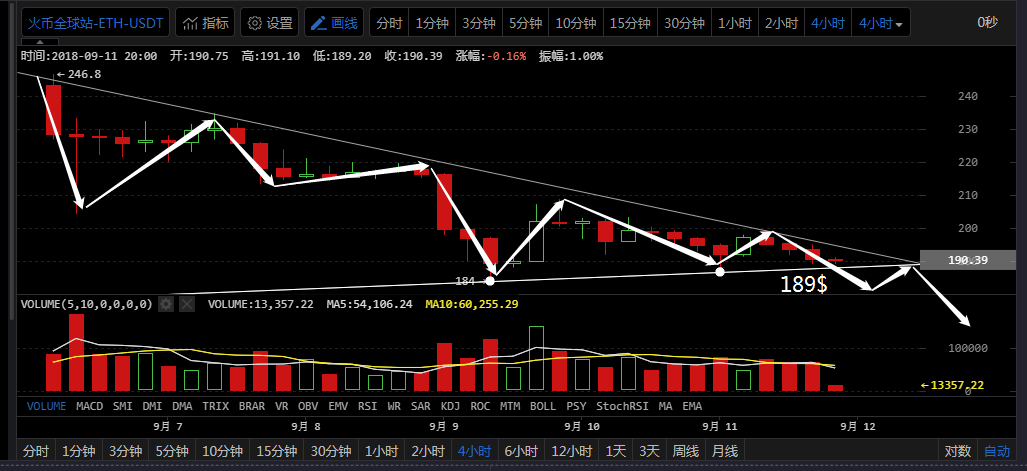Screen dimensions: 1027x471
Task: Switch to the OBV indicator tab
Action: (x=308, y=406)
